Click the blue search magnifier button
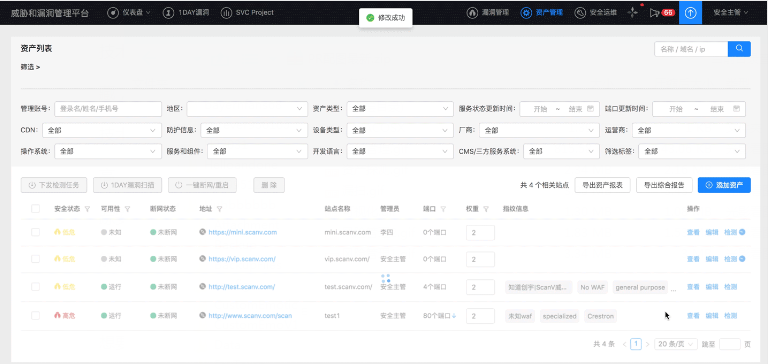This screenshot has height=364, width=768. 739,49
